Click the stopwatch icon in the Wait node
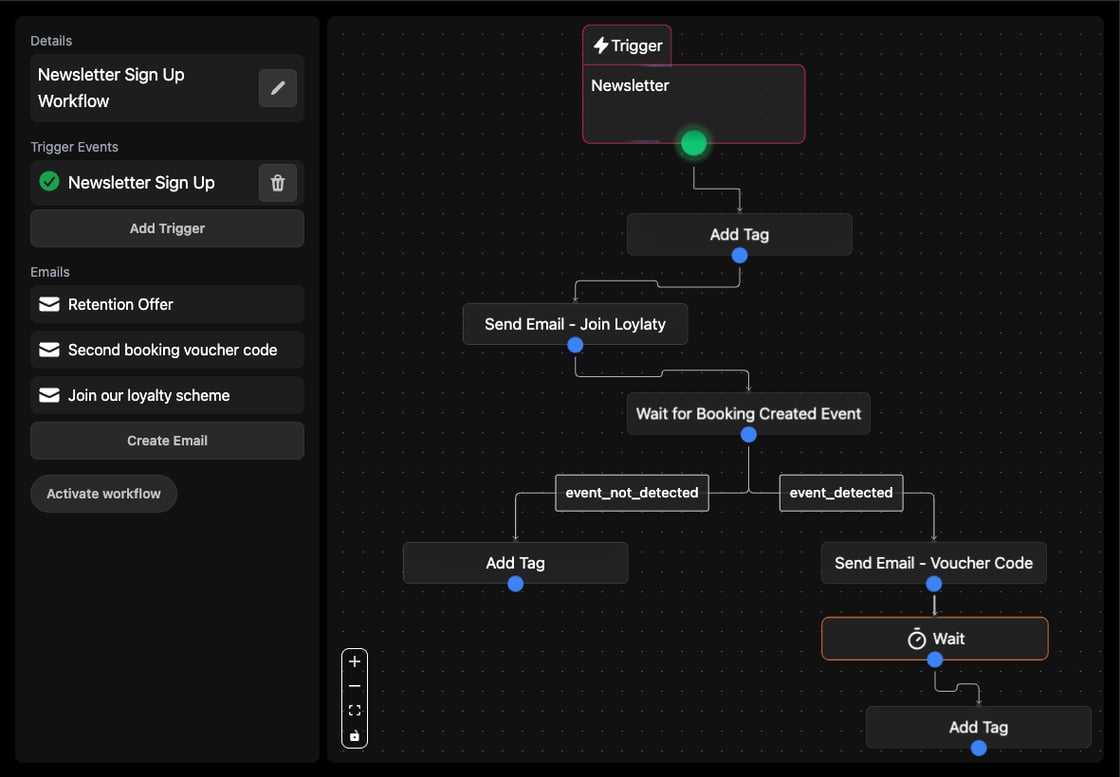Viewport: 1120px width, 777px height. pos(916,639)
